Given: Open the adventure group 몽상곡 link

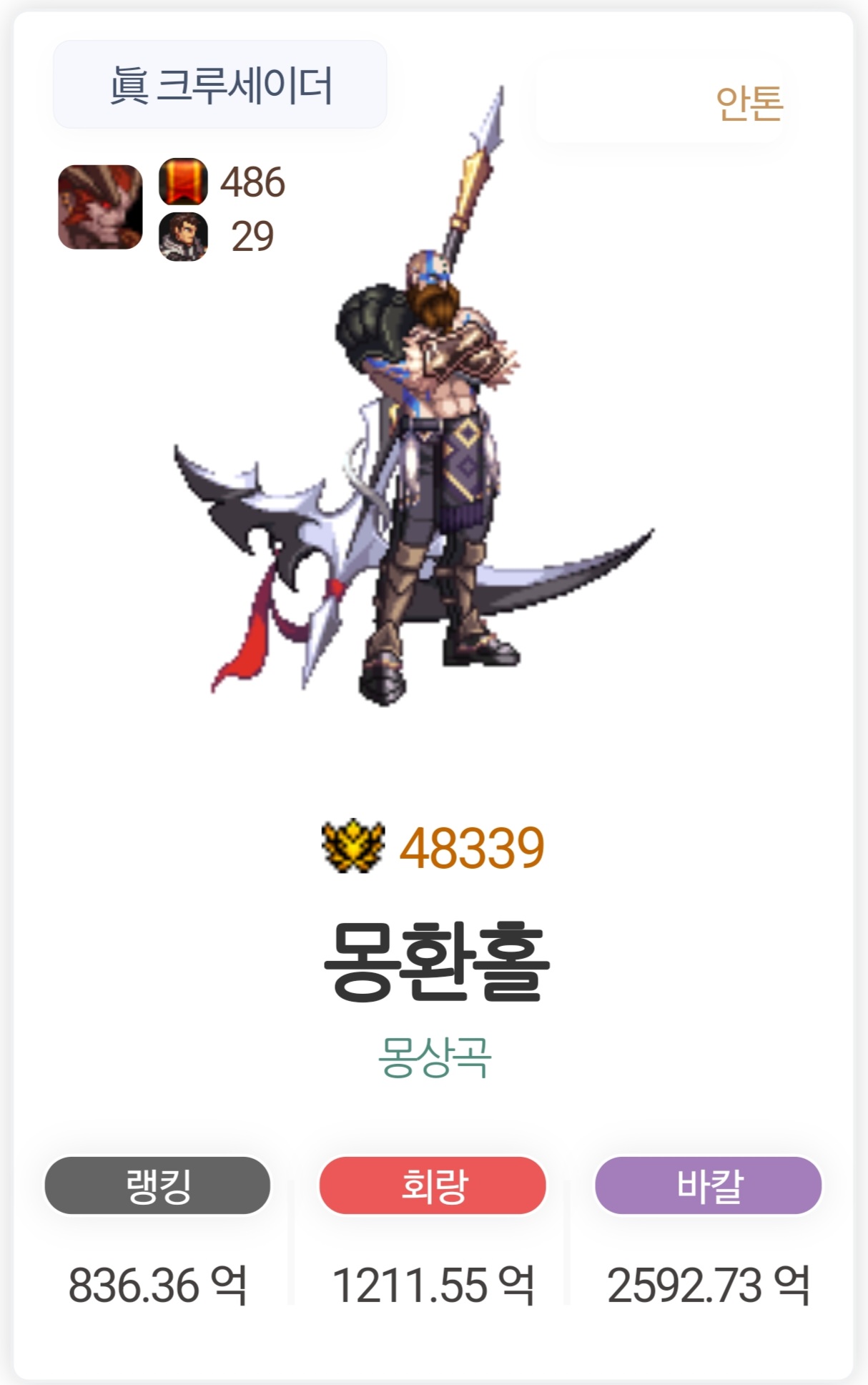Looking at the screenshot, I should click(x=435, y=1057).
